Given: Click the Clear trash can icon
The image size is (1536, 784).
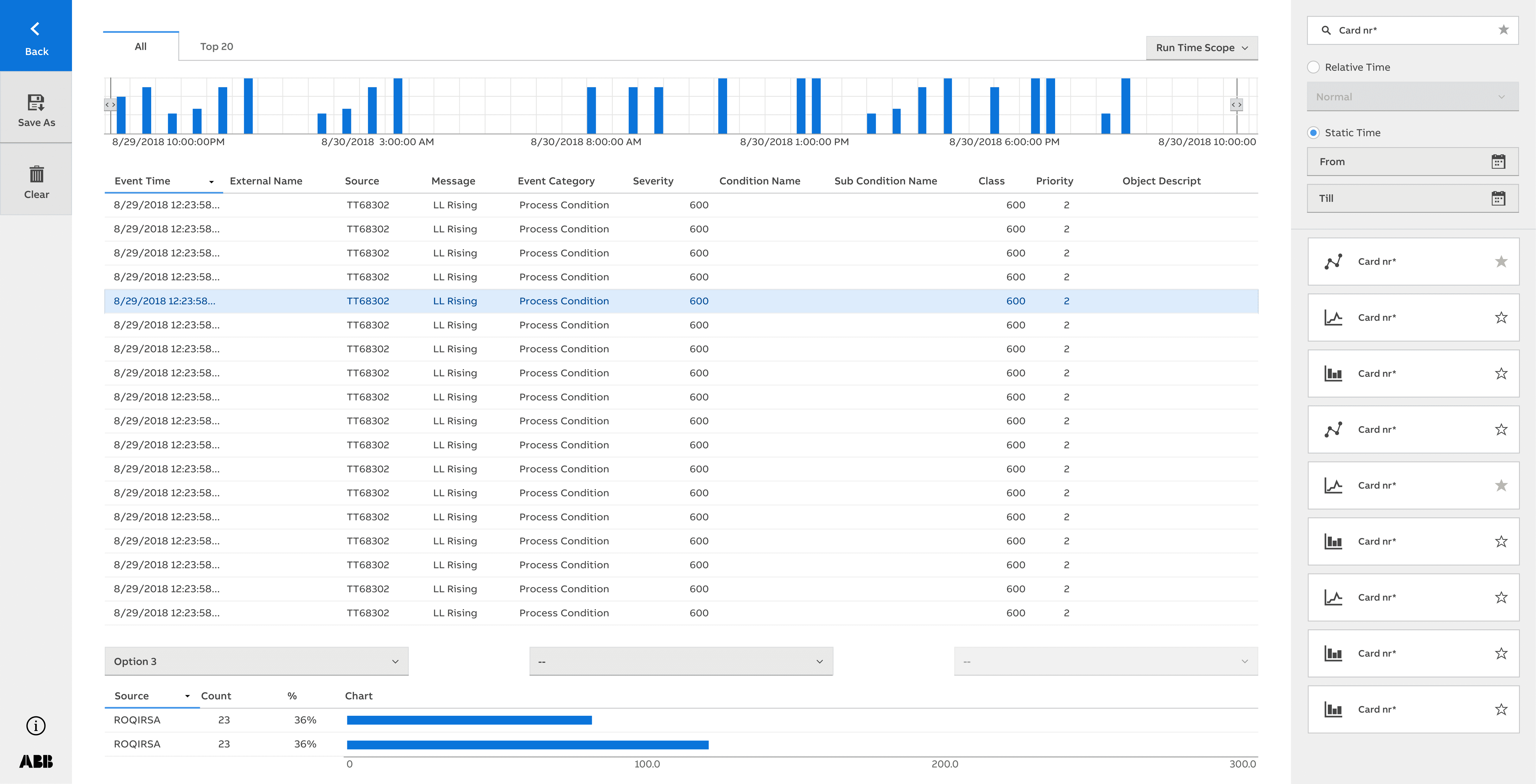Looking at the screenshot, I should pyautogui.click(x=36, y=174).
